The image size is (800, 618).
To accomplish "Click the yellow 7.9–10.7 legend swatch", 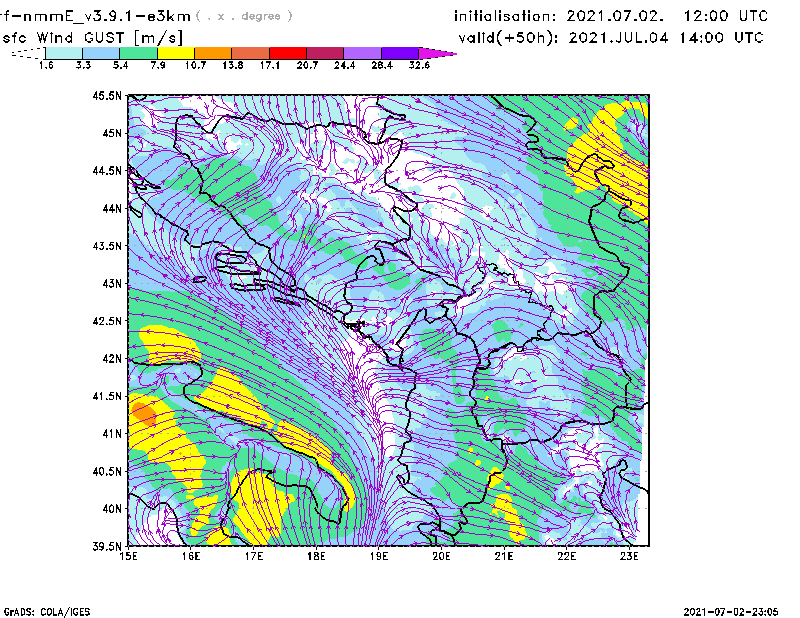I will point(176,53).
